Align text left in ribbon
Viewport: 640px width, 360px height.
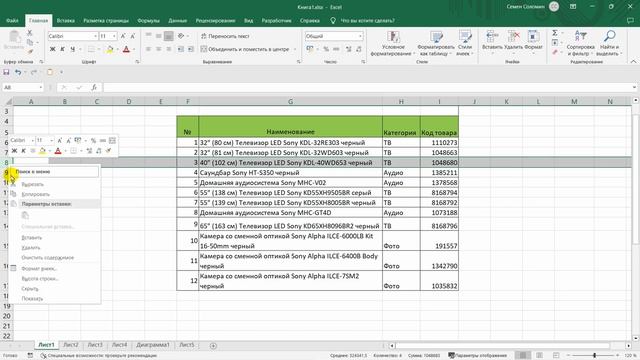pos(149,49)
